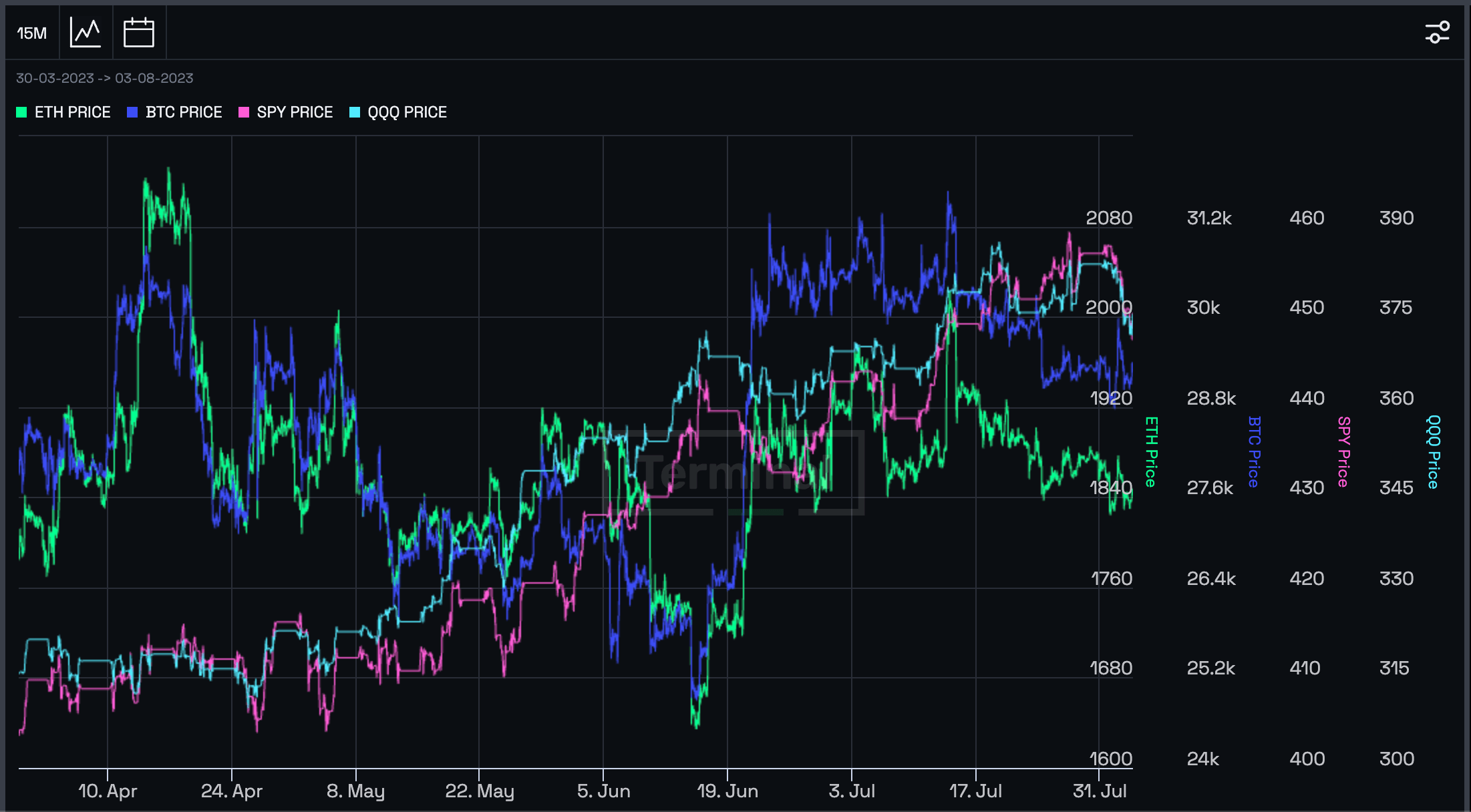This screenshot has width=1471, height=812.
Task: Click the 24. Apr x-axis label
Action: click(232, 791)
